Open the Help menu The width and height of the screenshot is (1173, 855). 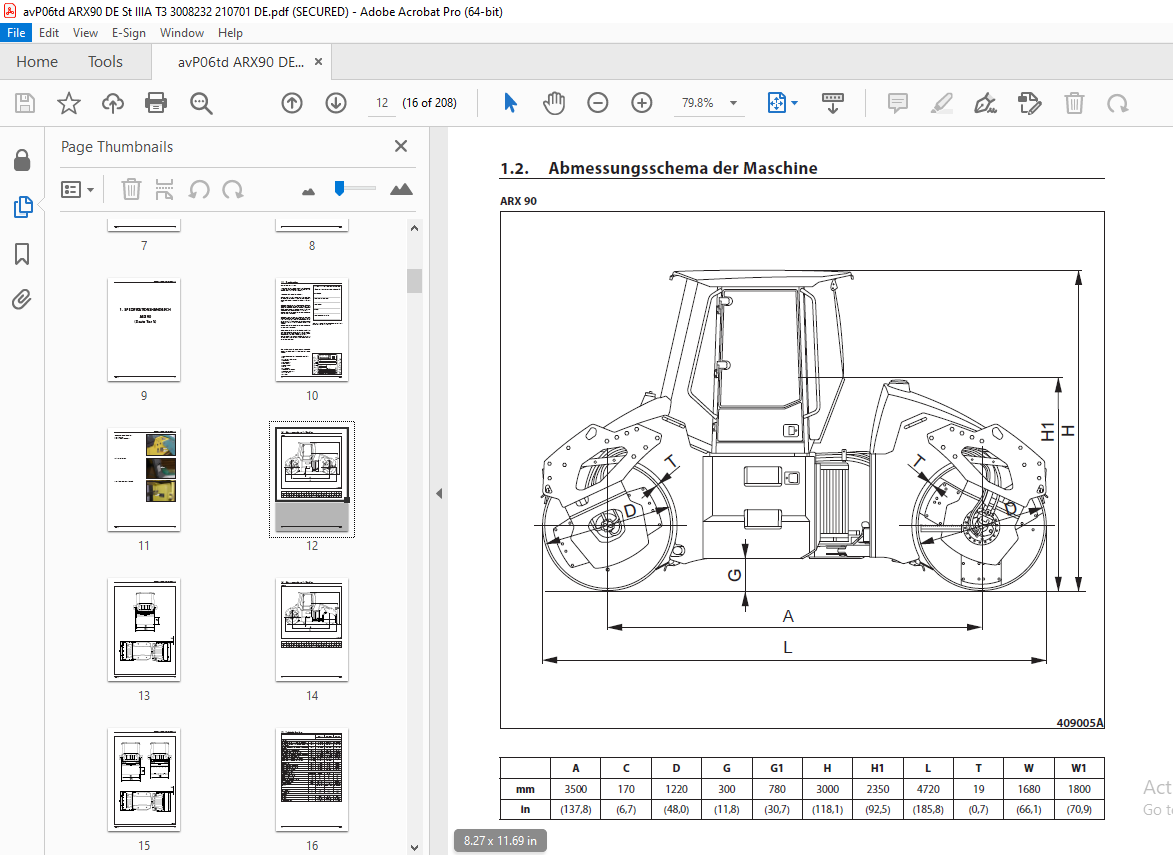click(230, 33)
